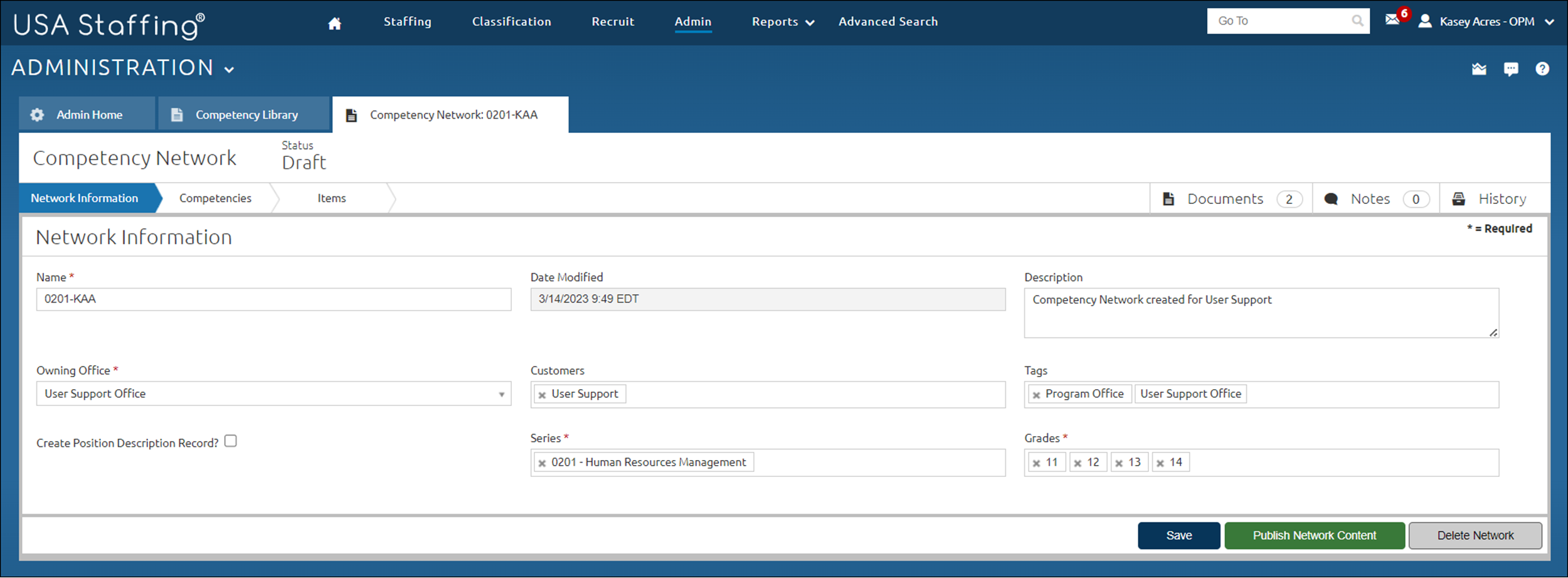Open the Admin menu
The width and height of the screenshot is (1568, 578).
point(693,21)
